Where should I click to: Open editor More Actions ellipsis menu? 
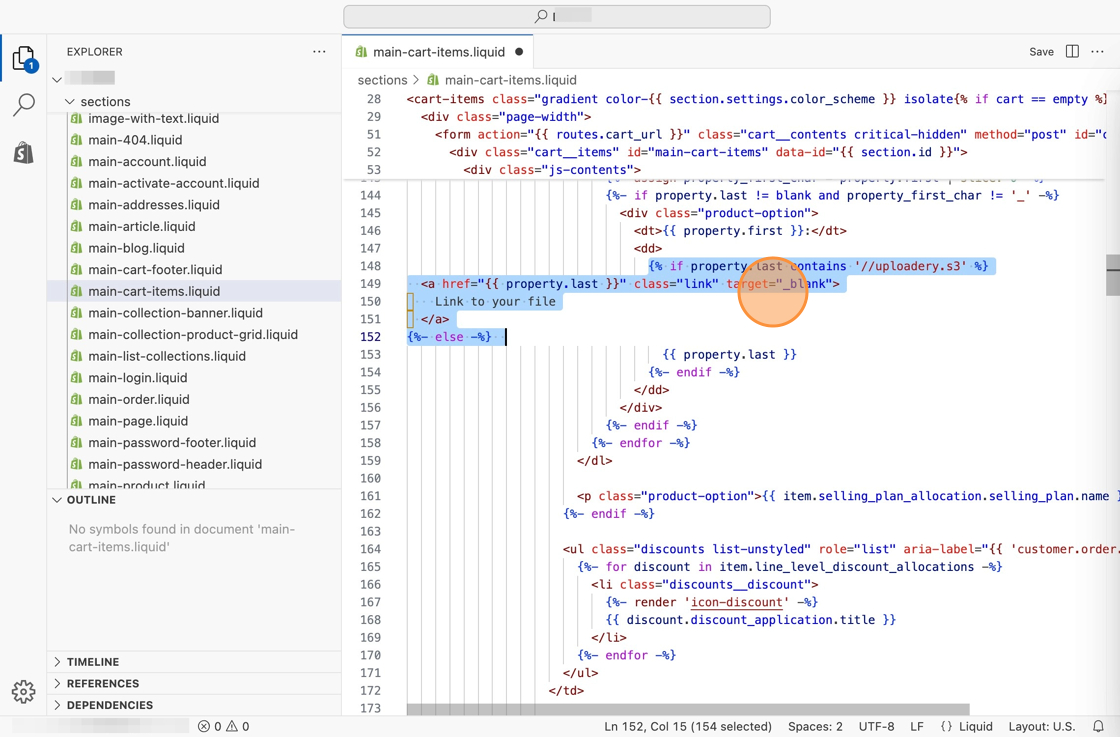tap(1098, 52)
